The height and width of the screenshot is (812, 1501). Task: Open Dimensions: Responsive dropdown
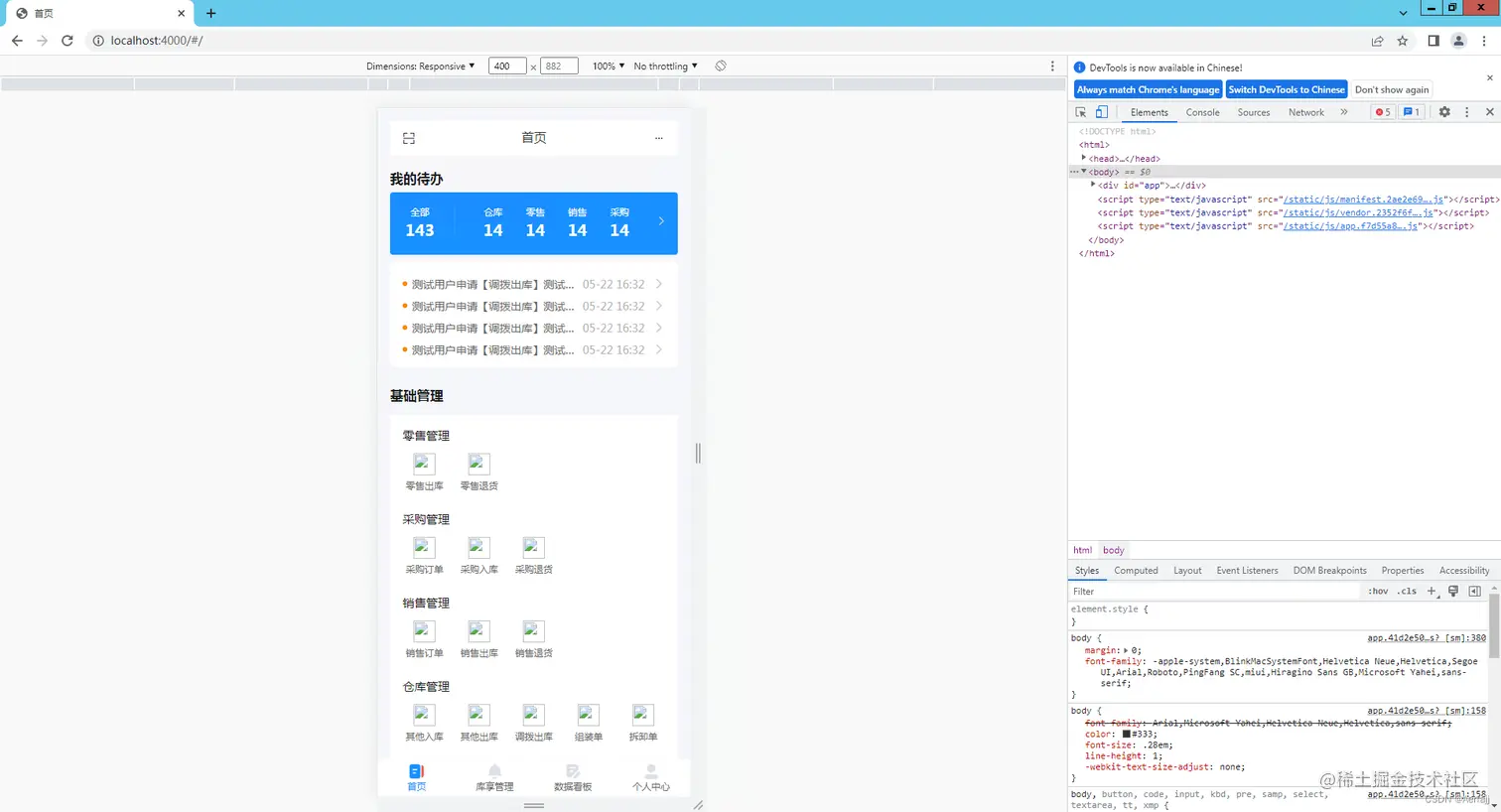coord(420,66)
